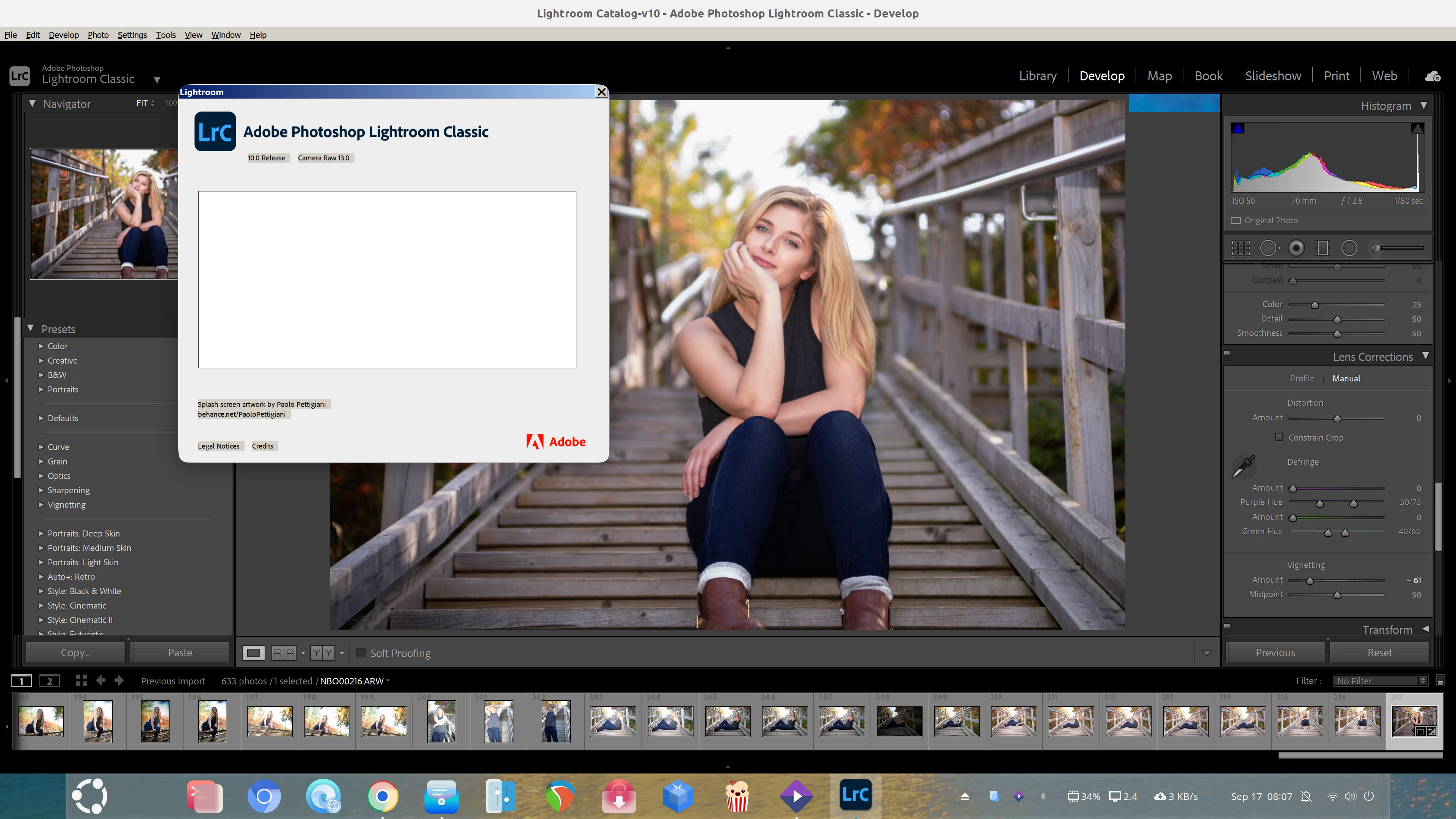Click the cloud sync status icon
The image size is (1456, 819).
[1432, 76]
